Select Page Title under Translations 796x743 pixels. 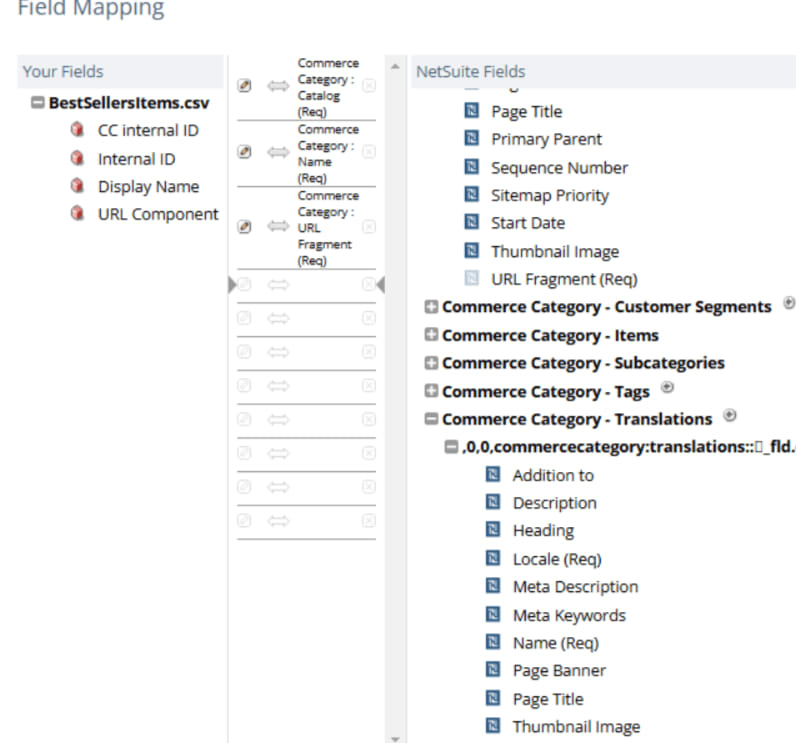click(x=548, y=699)
